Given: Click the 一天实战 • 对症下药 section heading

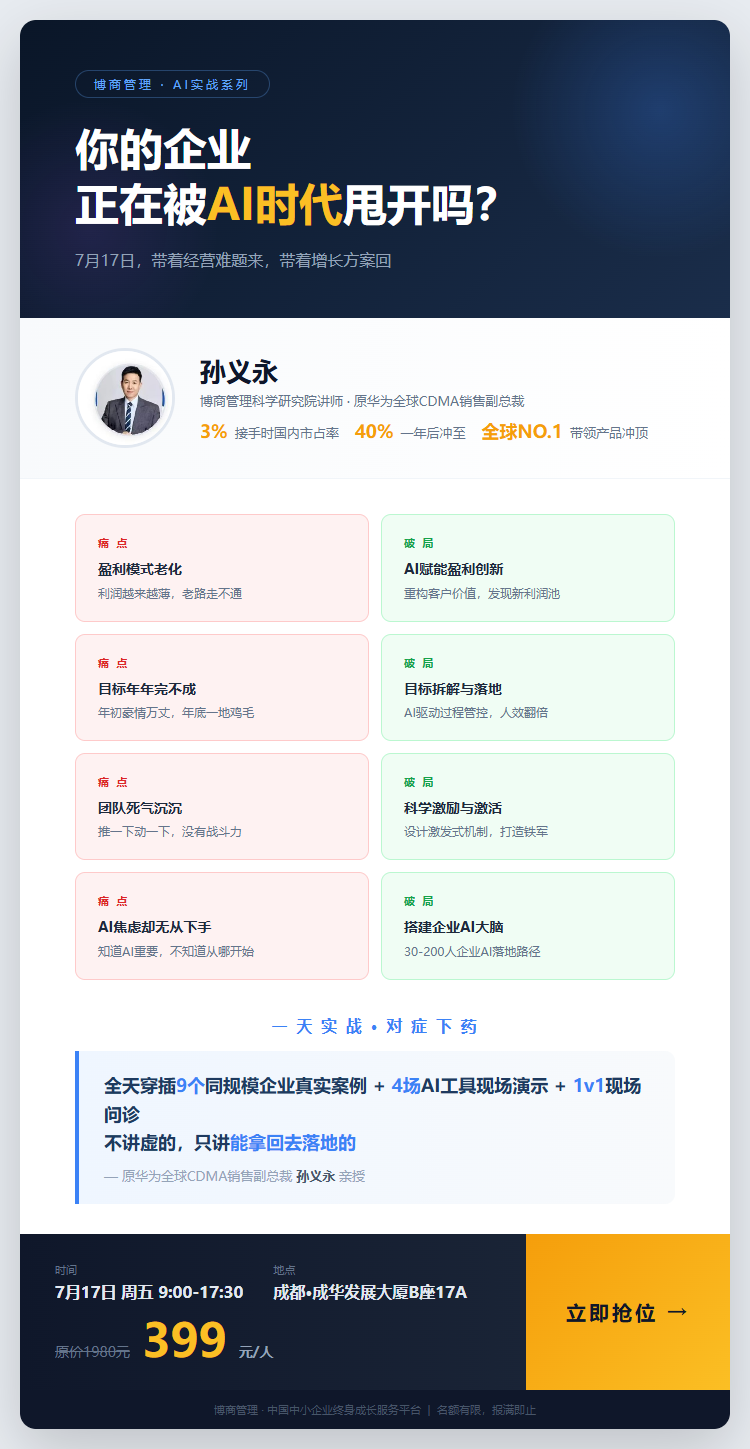Looking at the screenshot, I should coord(375,1026).
